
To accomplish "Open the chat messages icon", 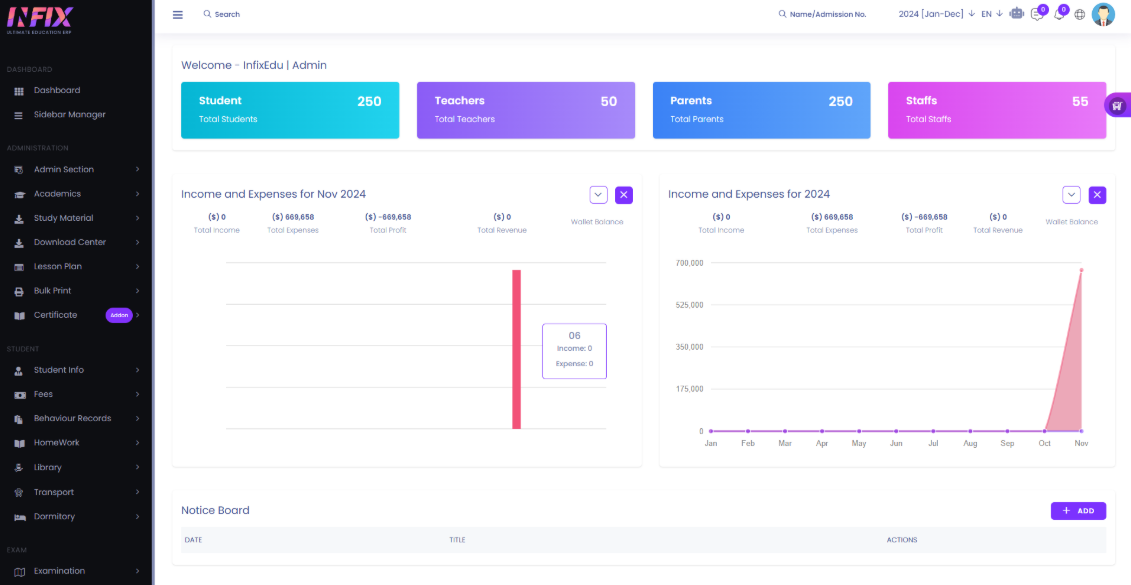I will click(1037, 14).
